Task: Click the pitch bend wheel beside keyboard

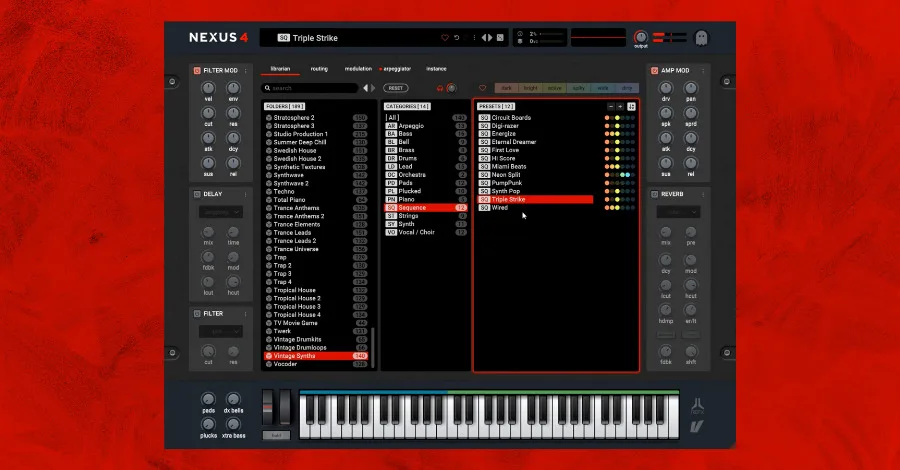Action: [x=267, y=408]
